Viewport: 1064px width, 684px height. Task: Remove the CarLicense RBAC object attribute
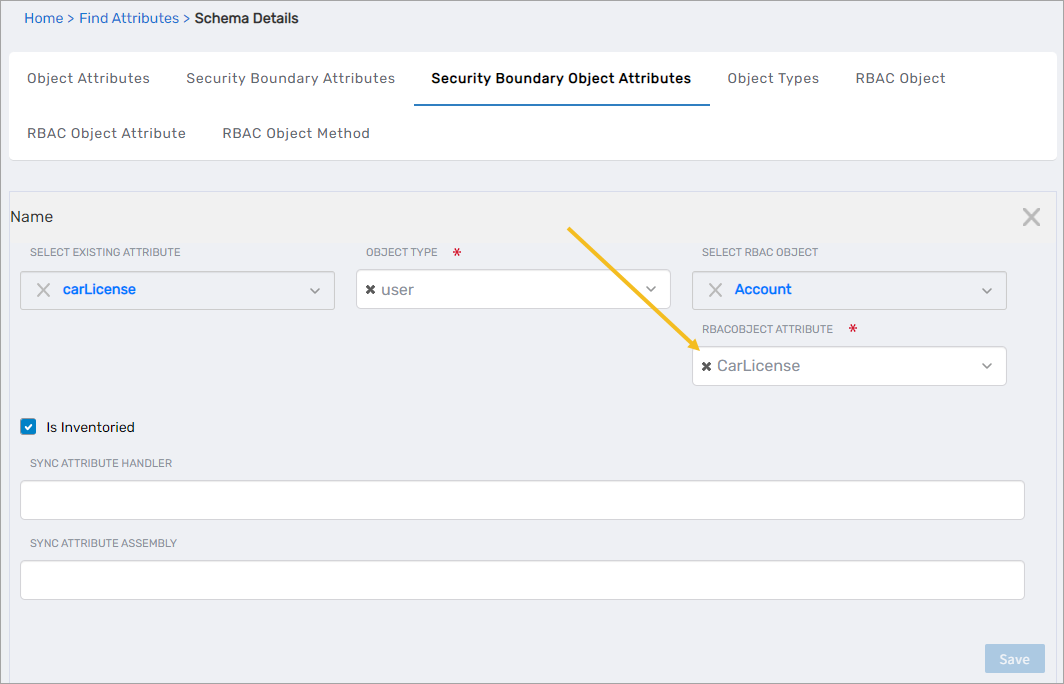pyautogui.click(x=706, y=366)
